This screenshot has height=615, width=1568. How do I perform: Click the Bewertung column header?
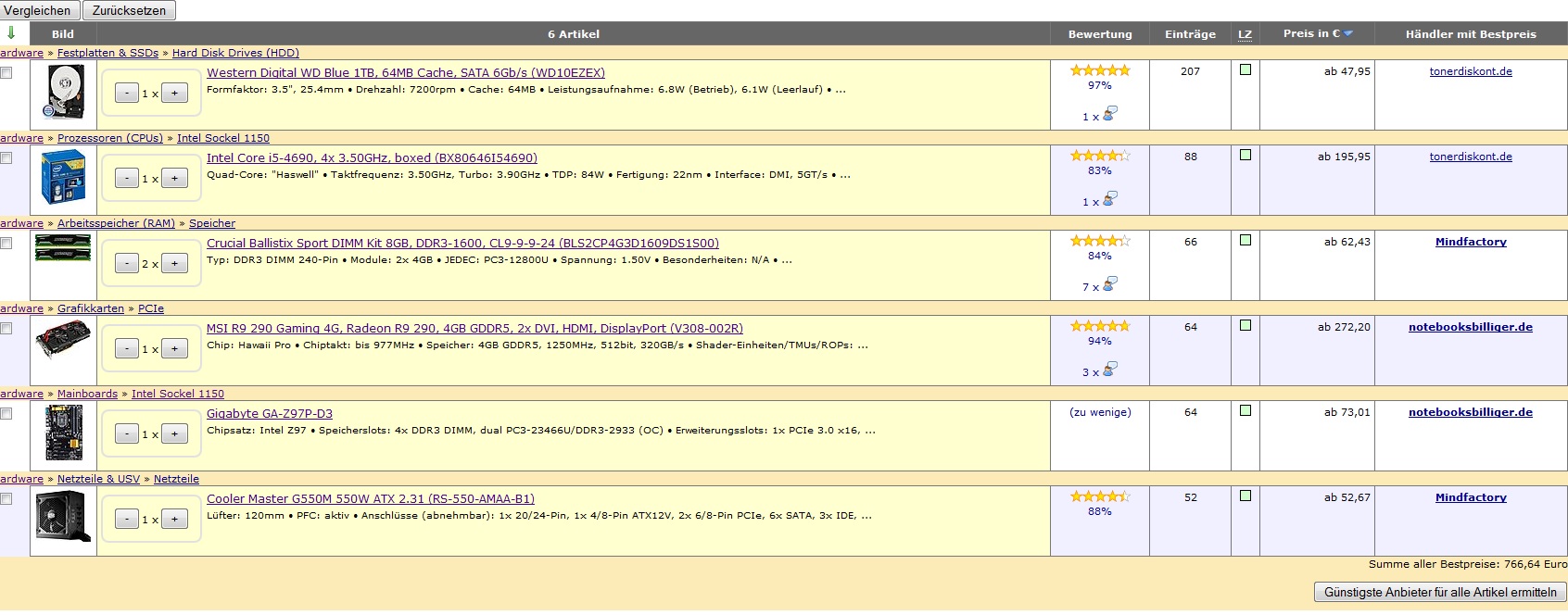tap(1100, 34)
